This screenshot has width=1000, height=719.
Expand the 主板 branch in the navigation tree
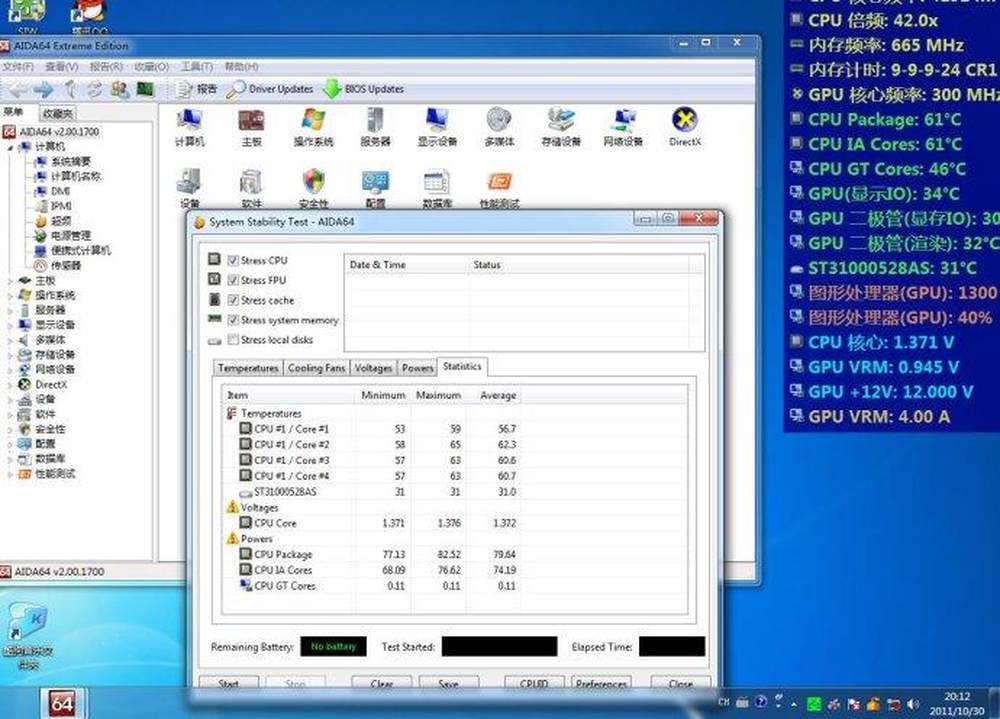pos(10,281)
